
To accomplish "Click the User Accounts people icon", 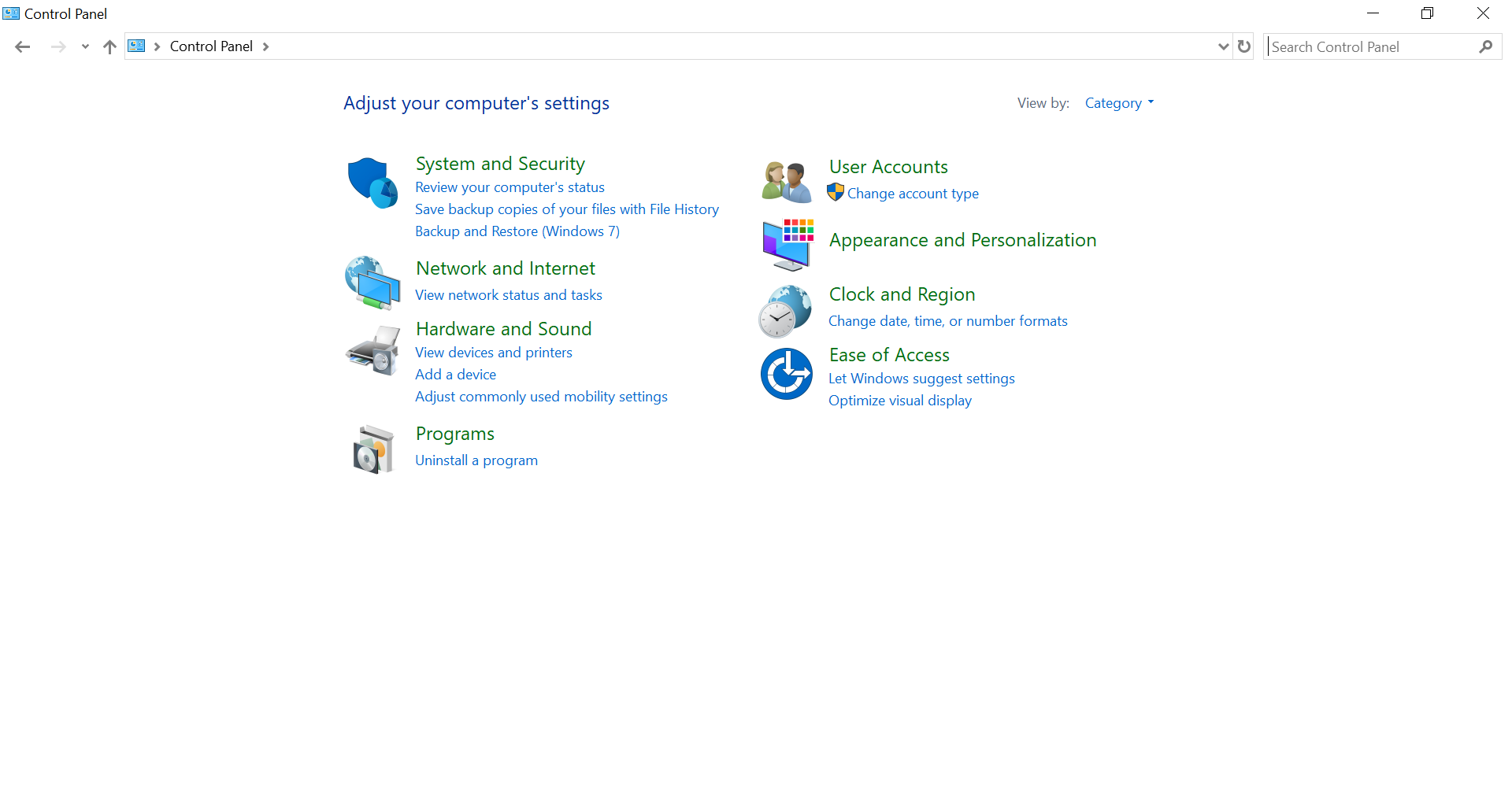I will (786, 182).
